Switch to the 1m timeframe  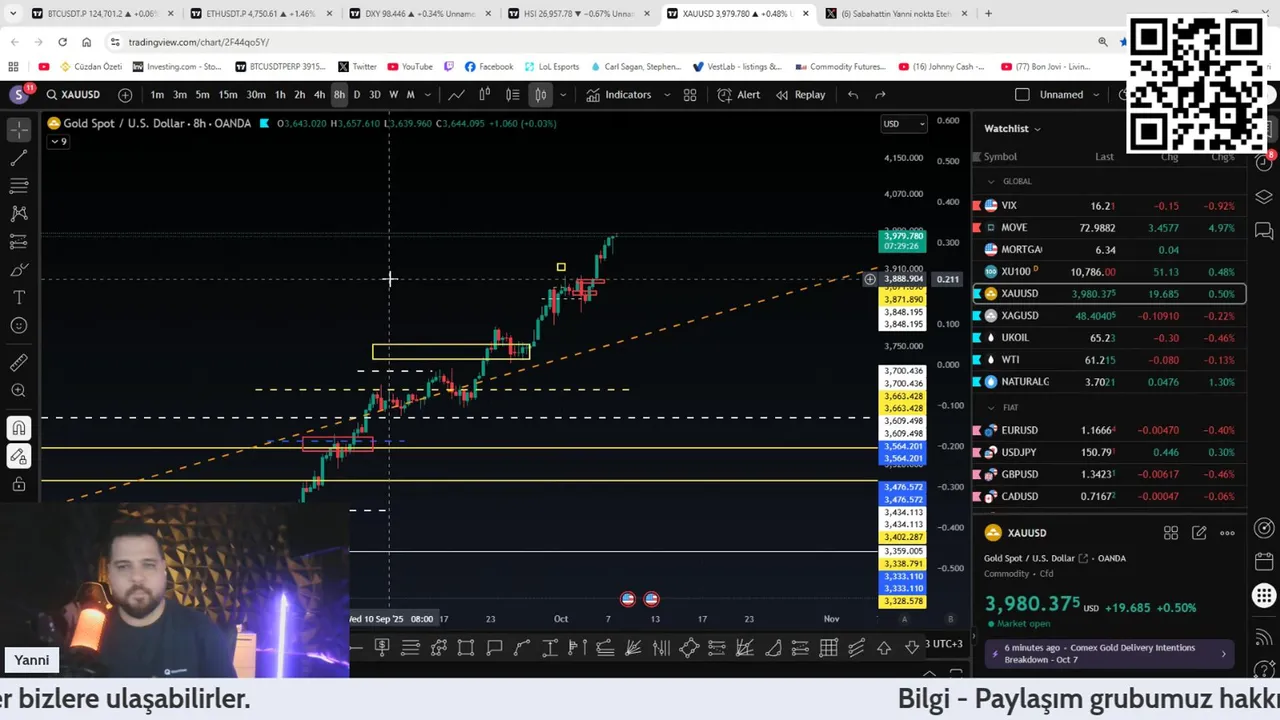[157, 95]
